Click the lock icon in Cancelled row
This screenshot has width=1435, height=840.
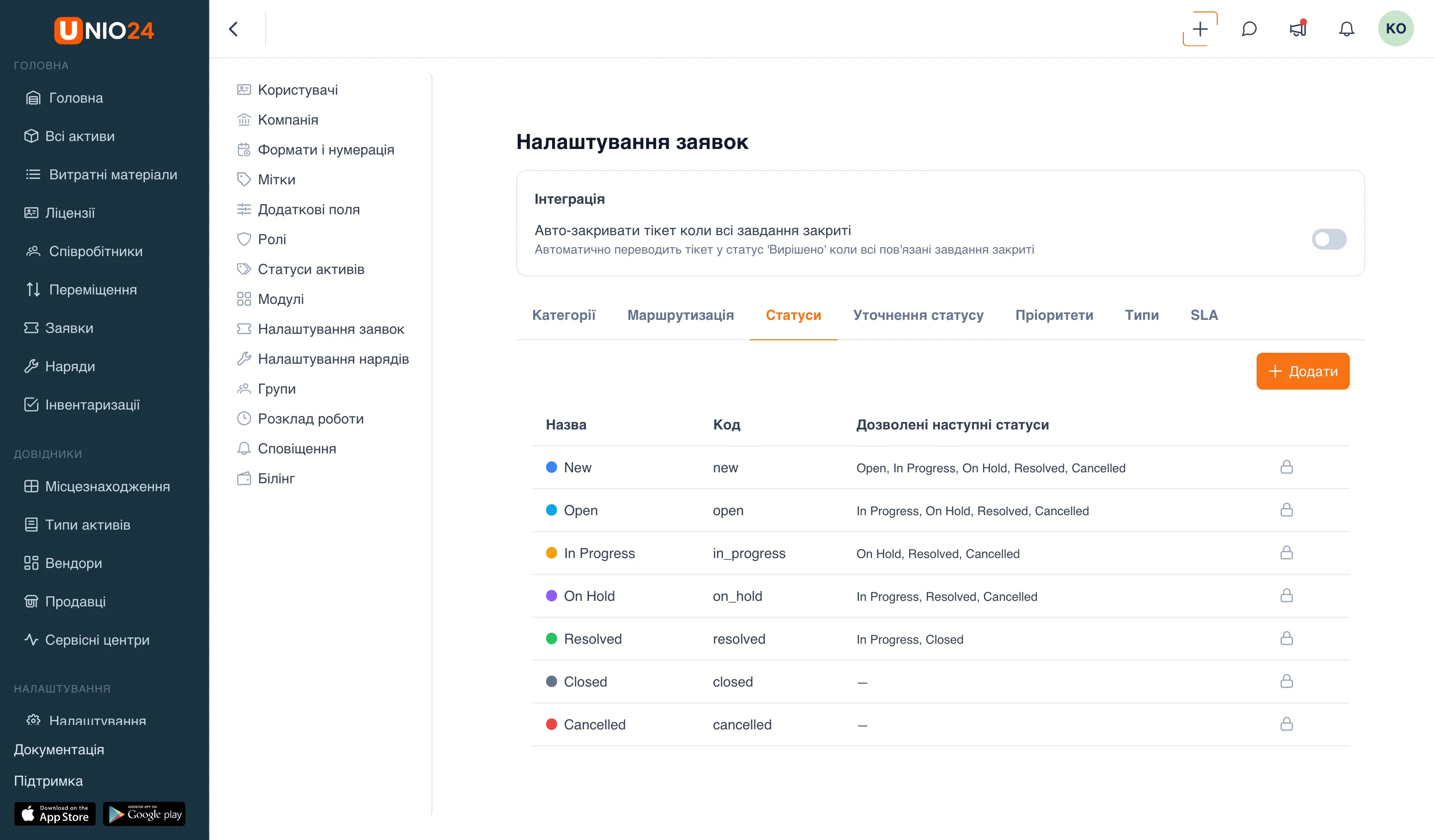(x=1287, y=724)
